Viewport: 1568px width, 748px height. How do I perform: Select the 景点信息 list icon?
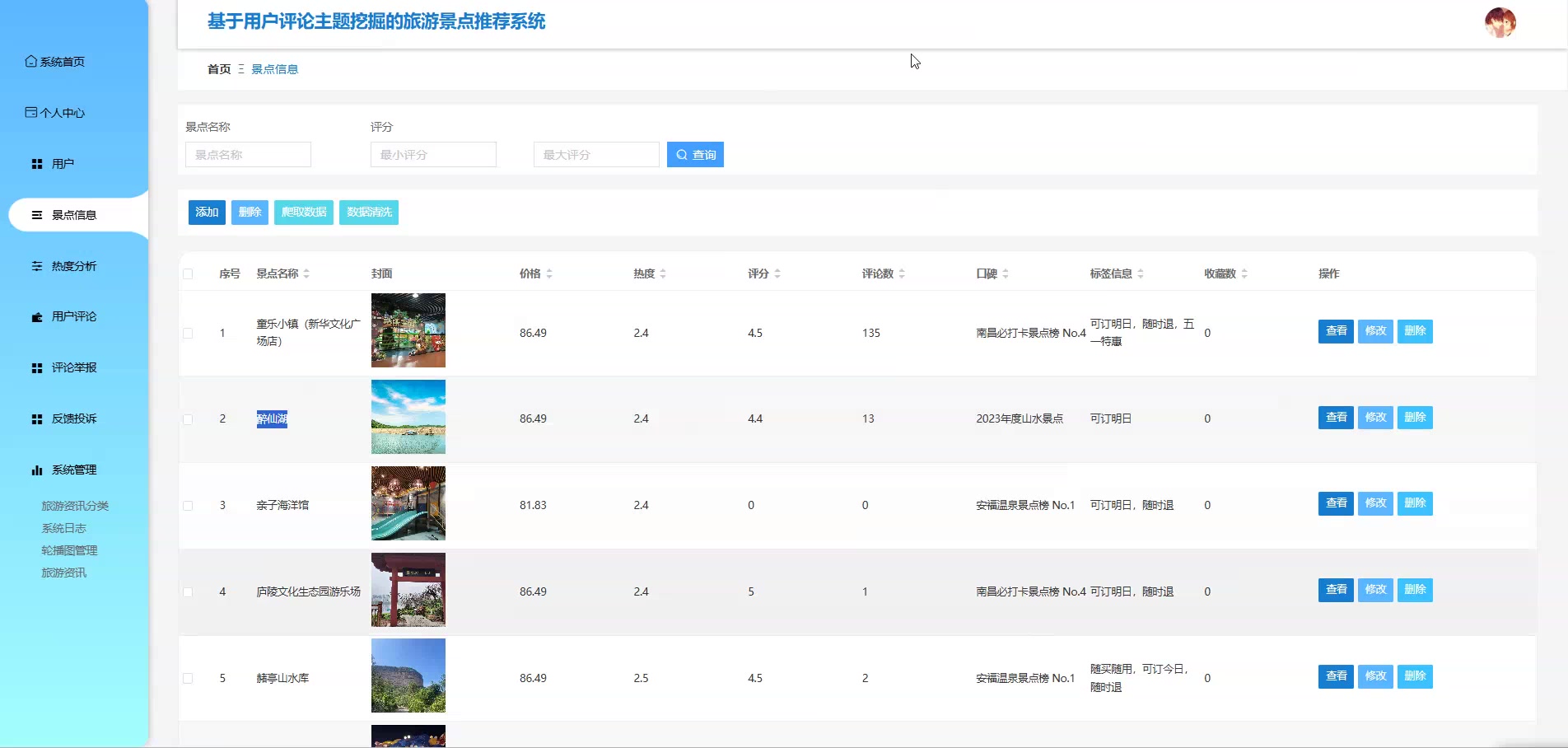click(37, 215)
